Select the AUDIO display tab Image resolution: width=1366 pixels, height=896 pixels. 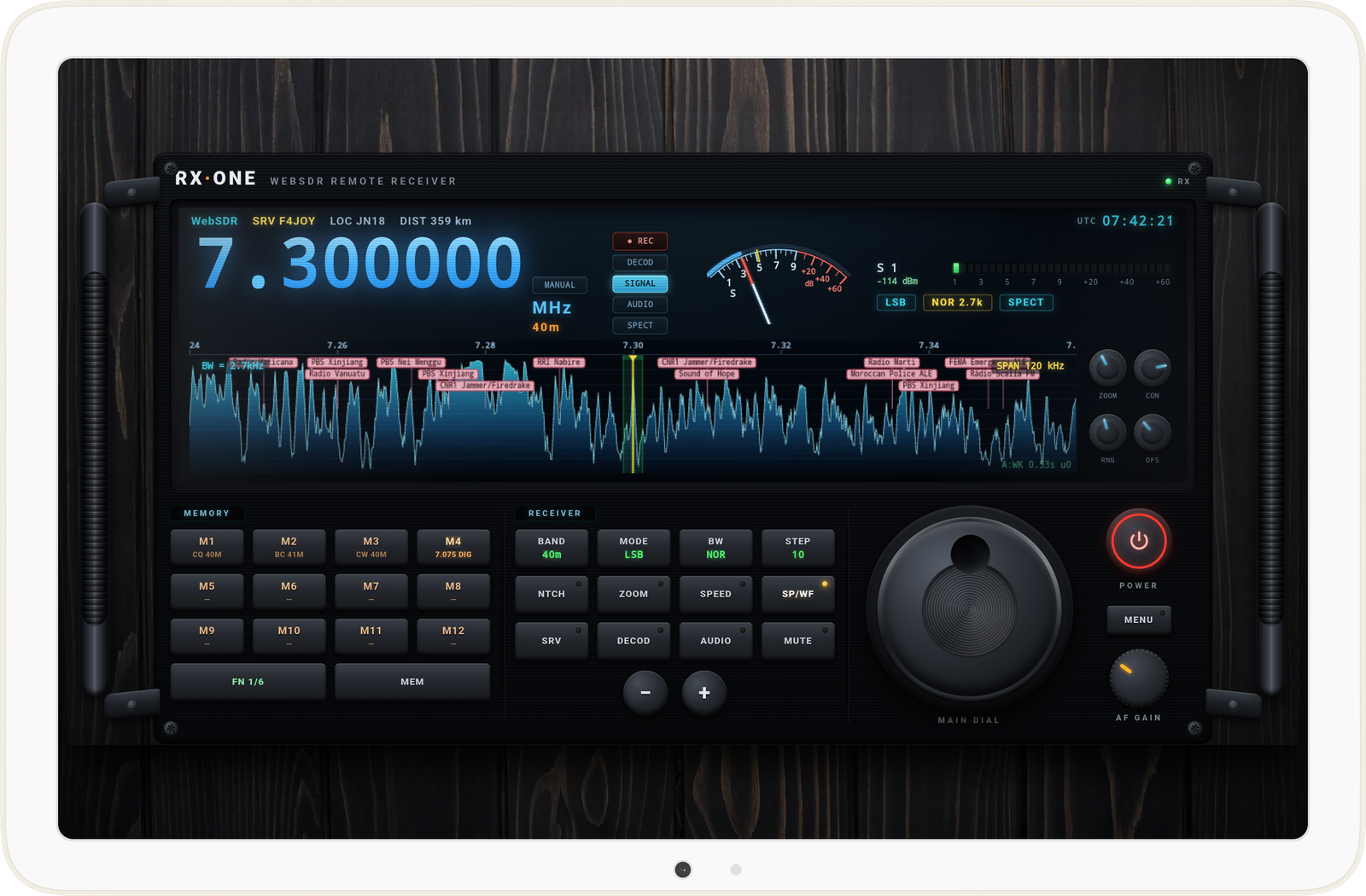pyautogui.click(x=640, y=305)
